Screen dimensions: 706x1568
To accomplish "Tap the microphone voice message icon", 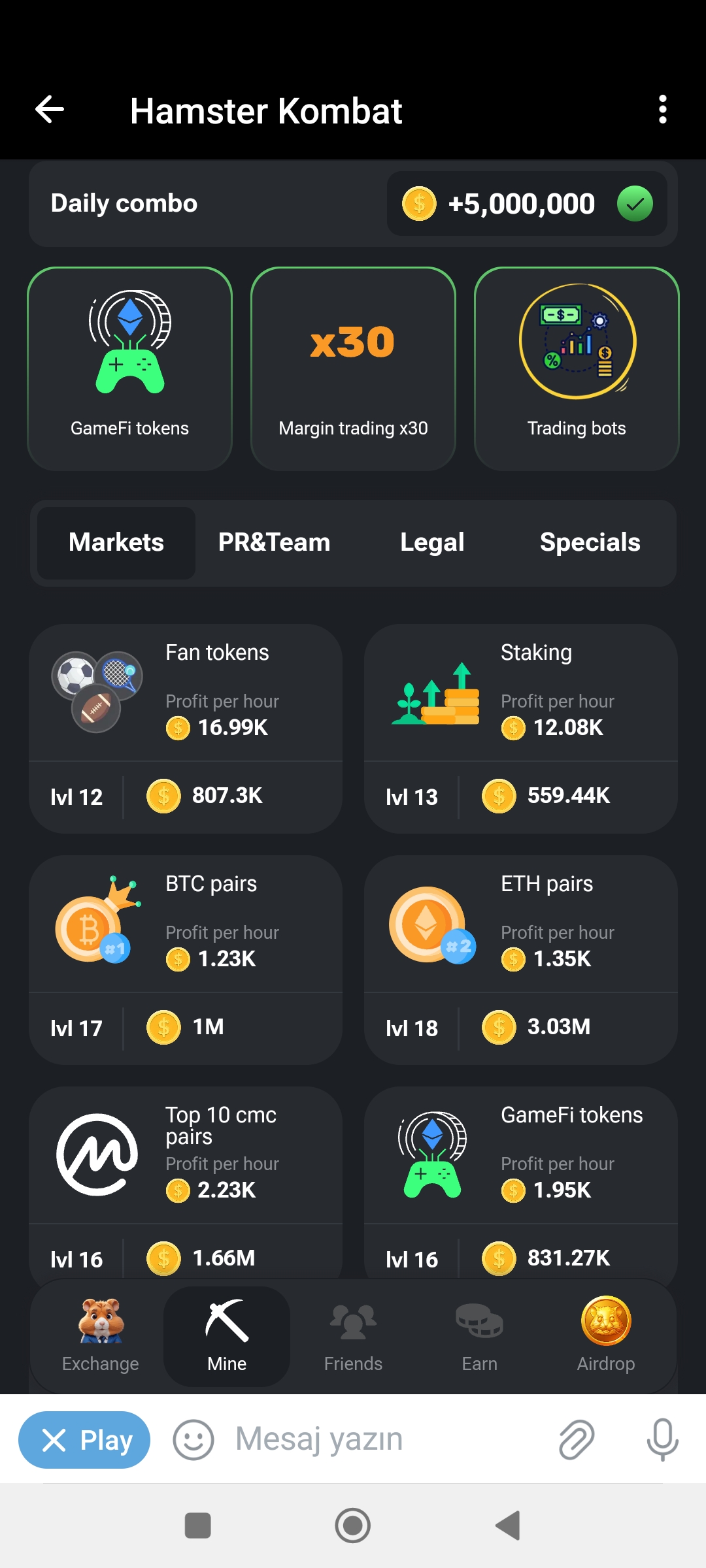I will [662, 1440].
